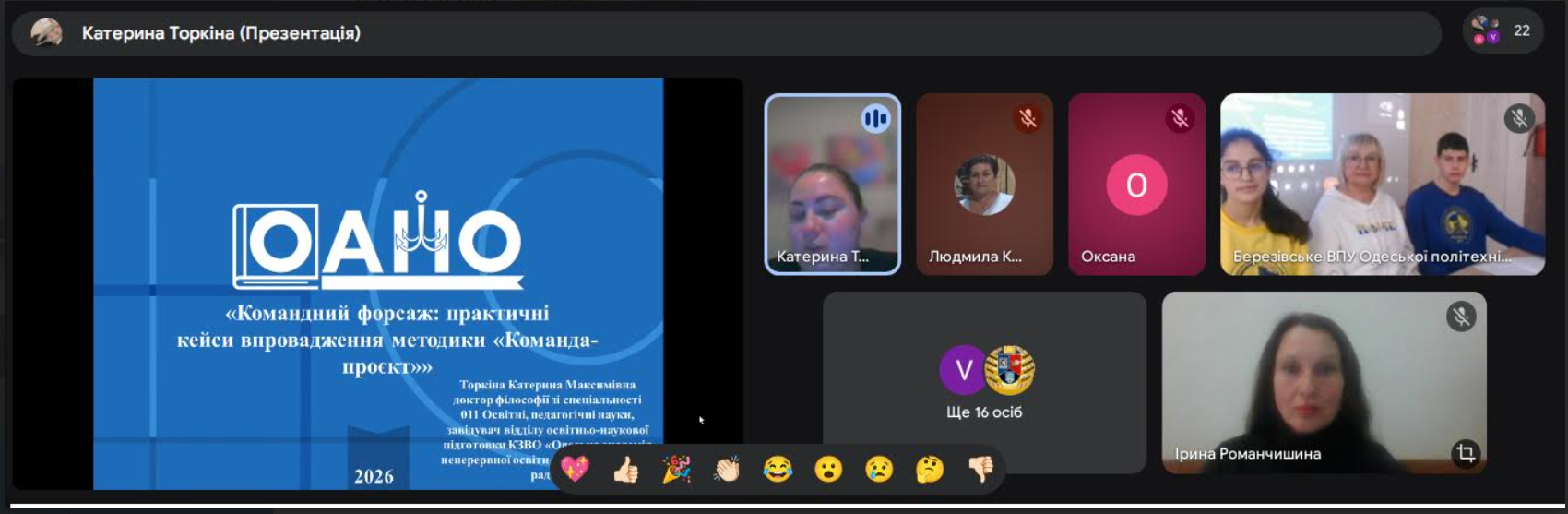The image size is (1568, 514).
Task: Send the laughing face reaction
Action: click(x=778, y=470)
